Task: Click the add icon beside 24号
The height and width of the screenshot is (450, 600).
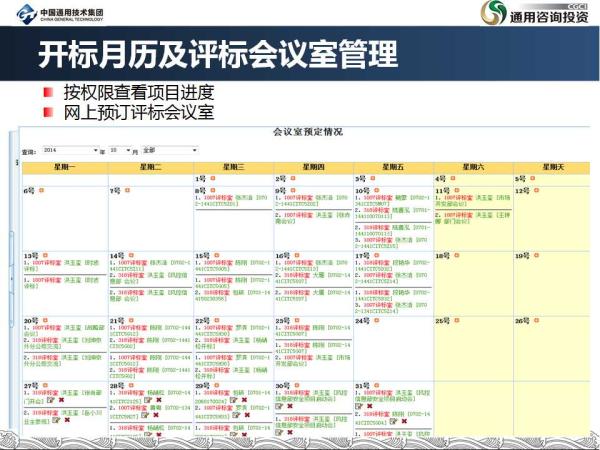Action: pyautogui.click(x=375, y=322)
